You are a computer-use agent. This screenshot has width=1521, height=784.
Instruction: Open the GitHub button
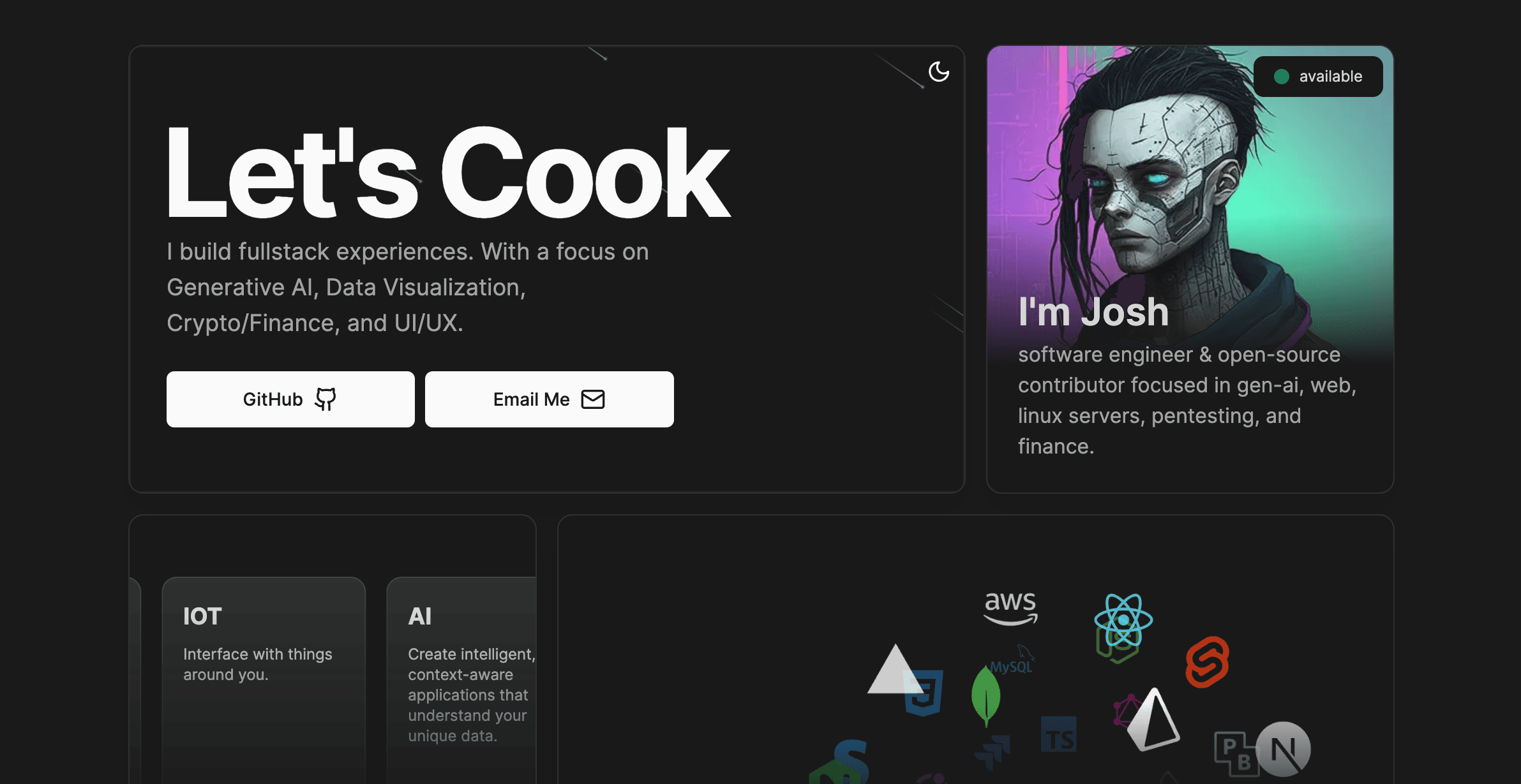[x=290, y=399]
